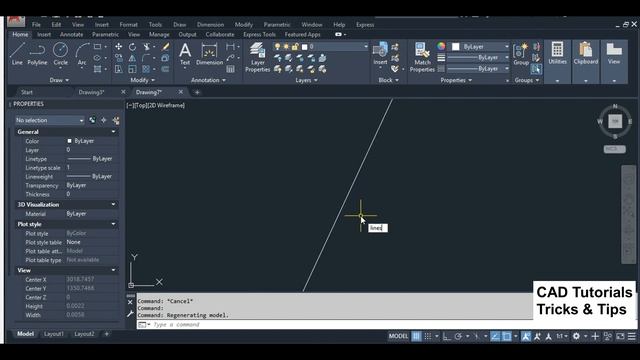This screenshot has width=640, height=360.
Task: Open the Dimension menu
Action: tap(210, 24)
